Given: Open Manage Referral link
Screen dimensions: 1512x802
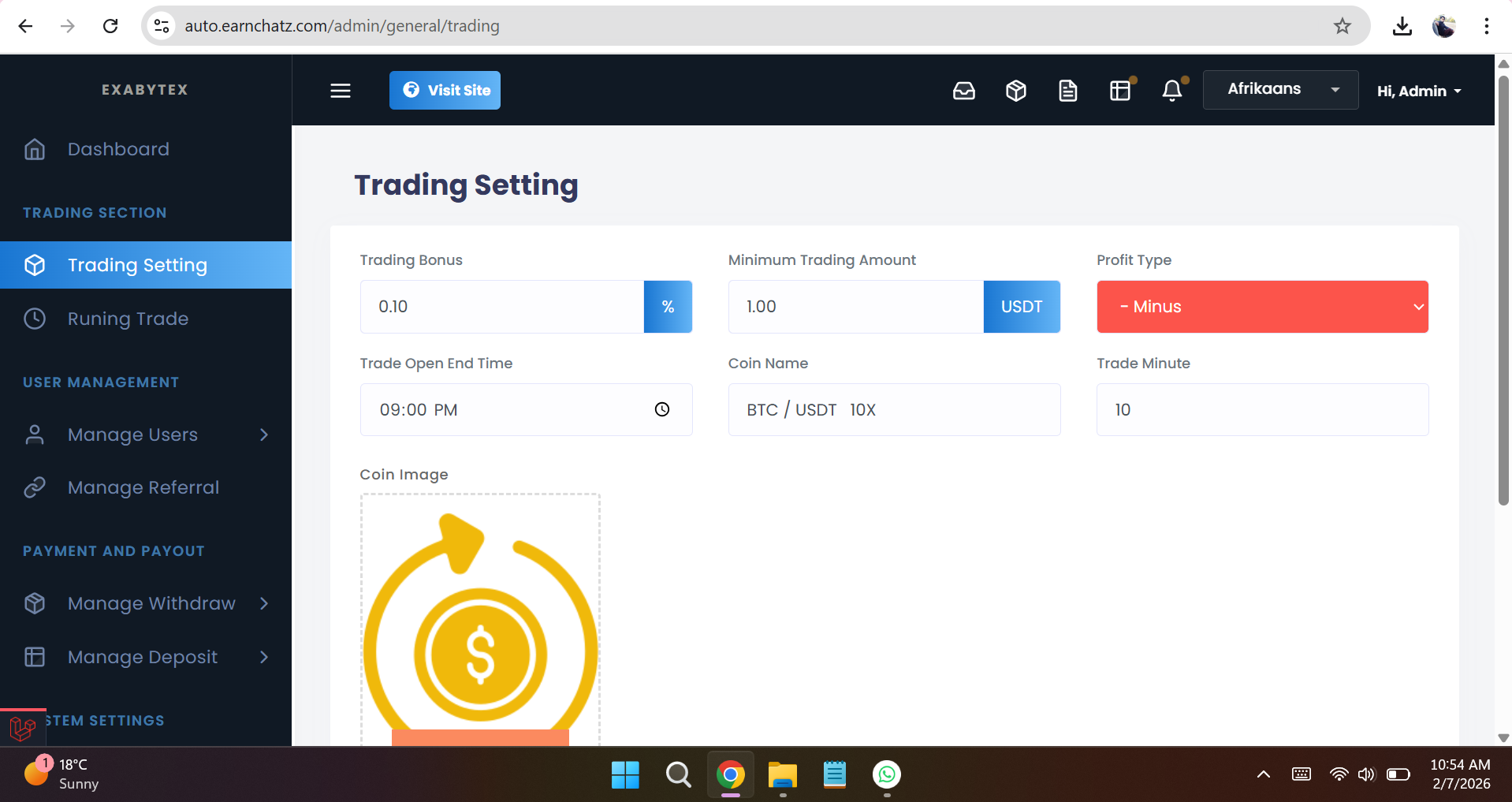Looking at the screenshot, I should pos(143,487).
